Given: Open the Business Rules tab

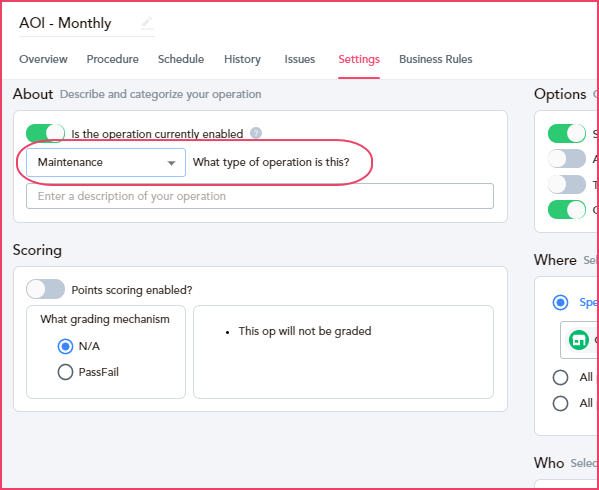Looking at the screenshot, I should tap(436, 59).
